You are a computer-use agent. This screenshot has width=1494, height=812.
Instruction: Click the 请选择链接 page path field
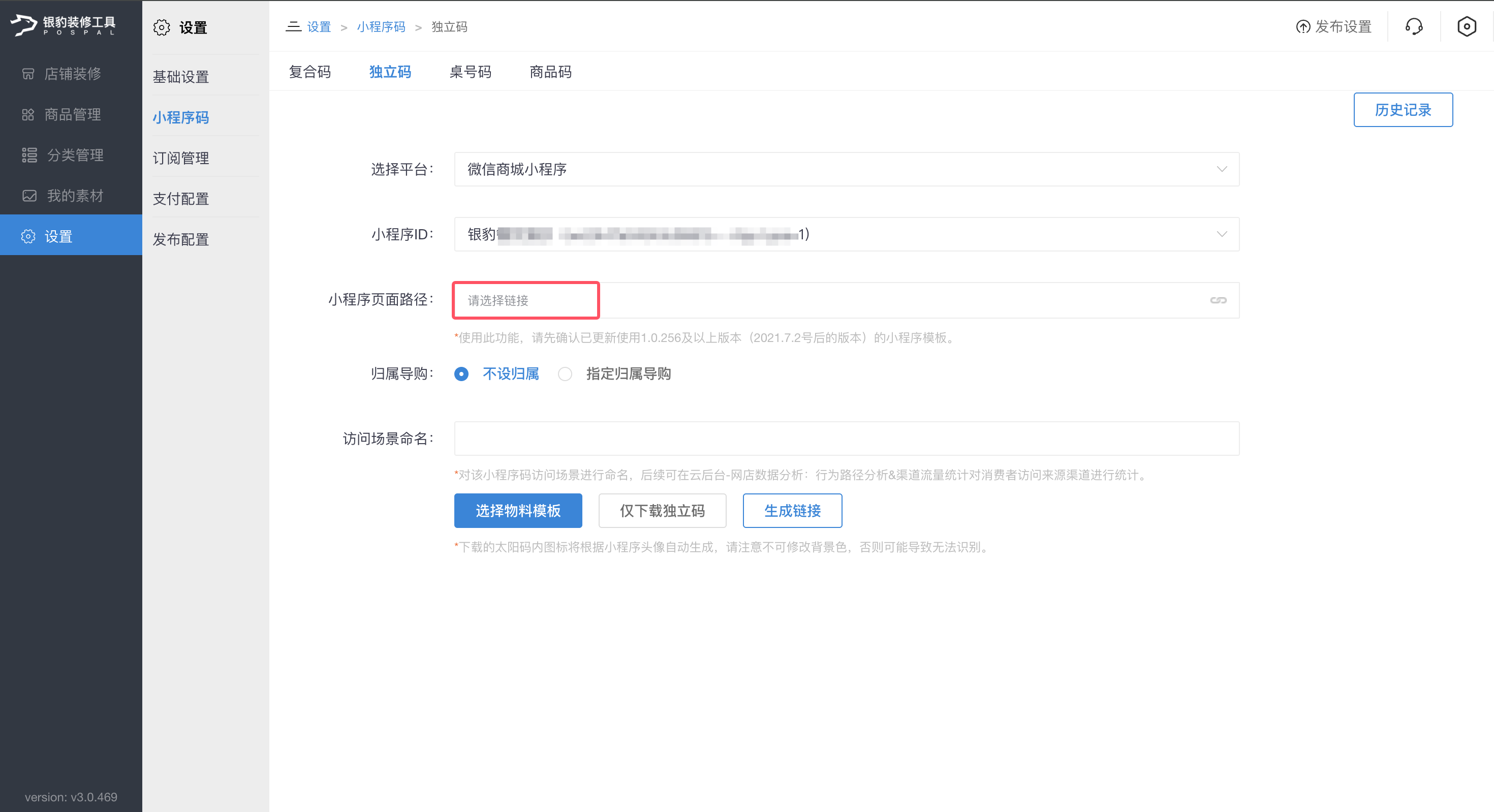click(x=846, y=300)
